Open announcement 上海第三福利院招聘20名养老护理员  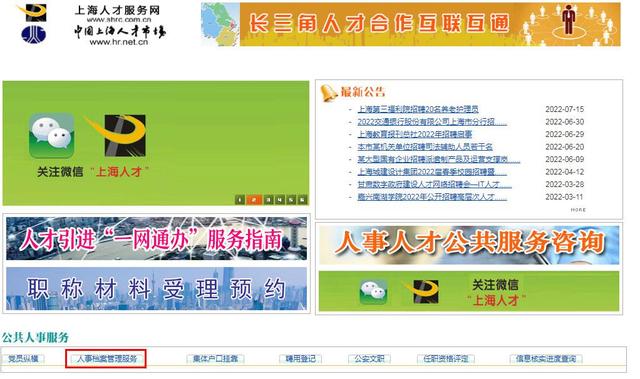[418, 109]
